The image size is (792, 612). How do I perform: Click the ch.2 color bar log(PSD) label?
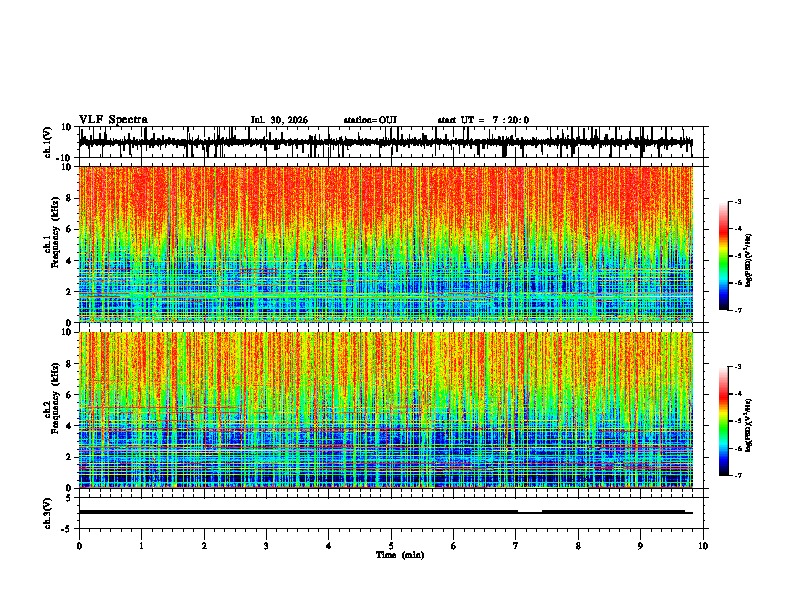(749, 425)
